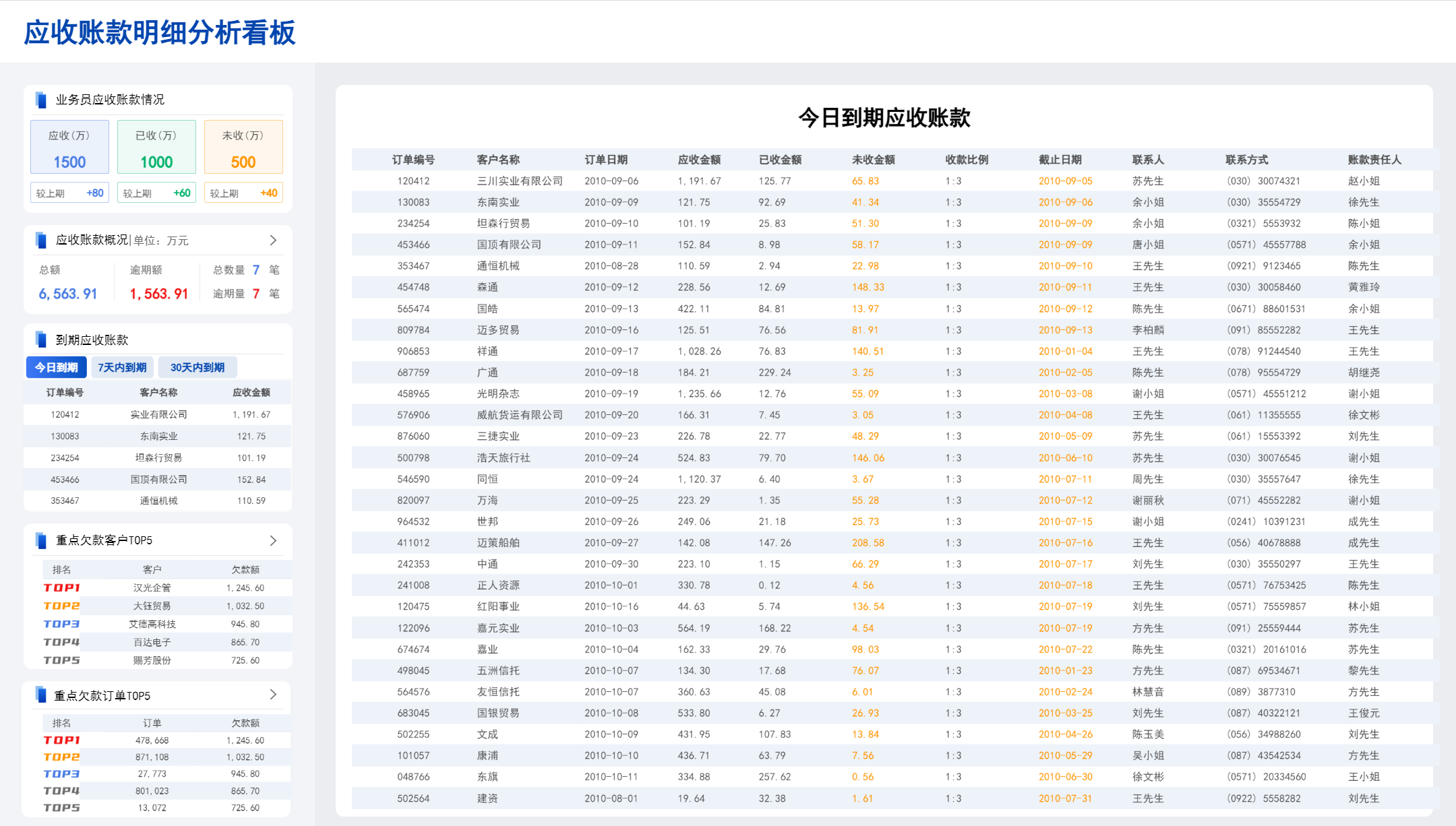The image size is (1456, 826).
Task: Click the 已收(万) 1000 green card
Action: click(x=156, y=148)
